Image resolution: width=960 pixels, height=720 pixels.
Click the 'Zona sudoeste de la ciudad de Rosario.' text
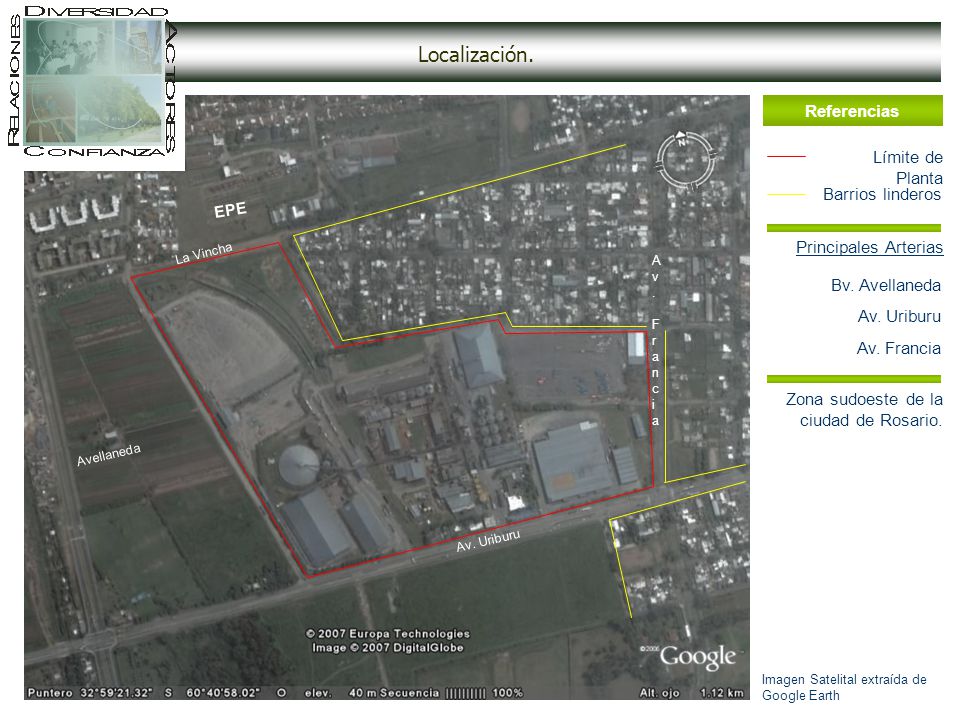[x=864, y=410]
